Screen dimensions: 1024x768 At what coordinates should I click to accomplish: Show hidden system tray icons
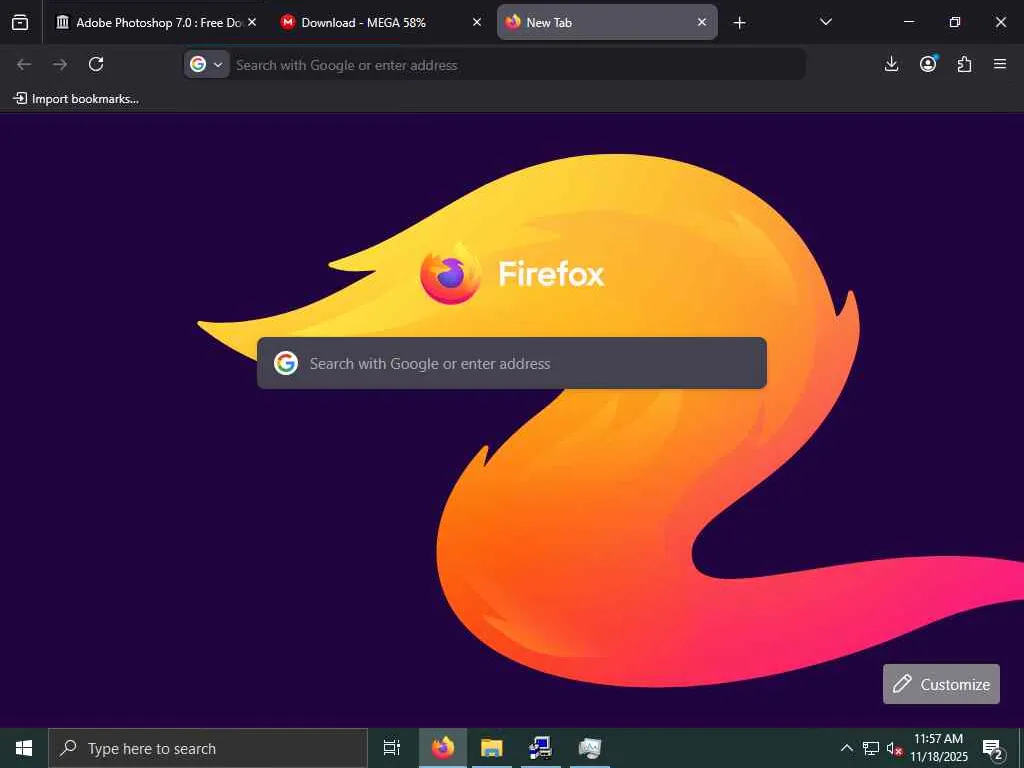846,748
